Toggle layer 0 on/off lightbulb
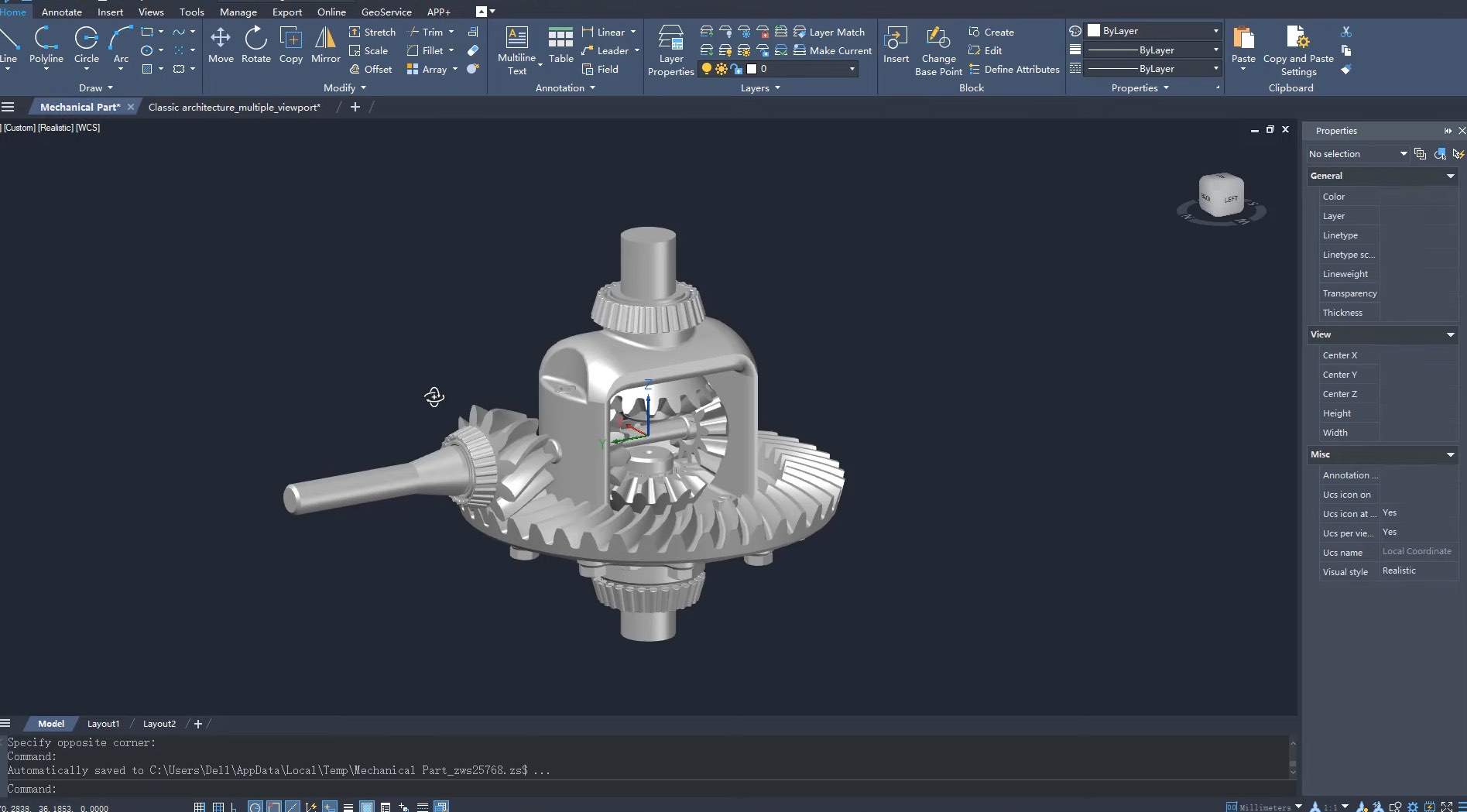Viewport: 1467px width, 812px height. click(706, 69)
